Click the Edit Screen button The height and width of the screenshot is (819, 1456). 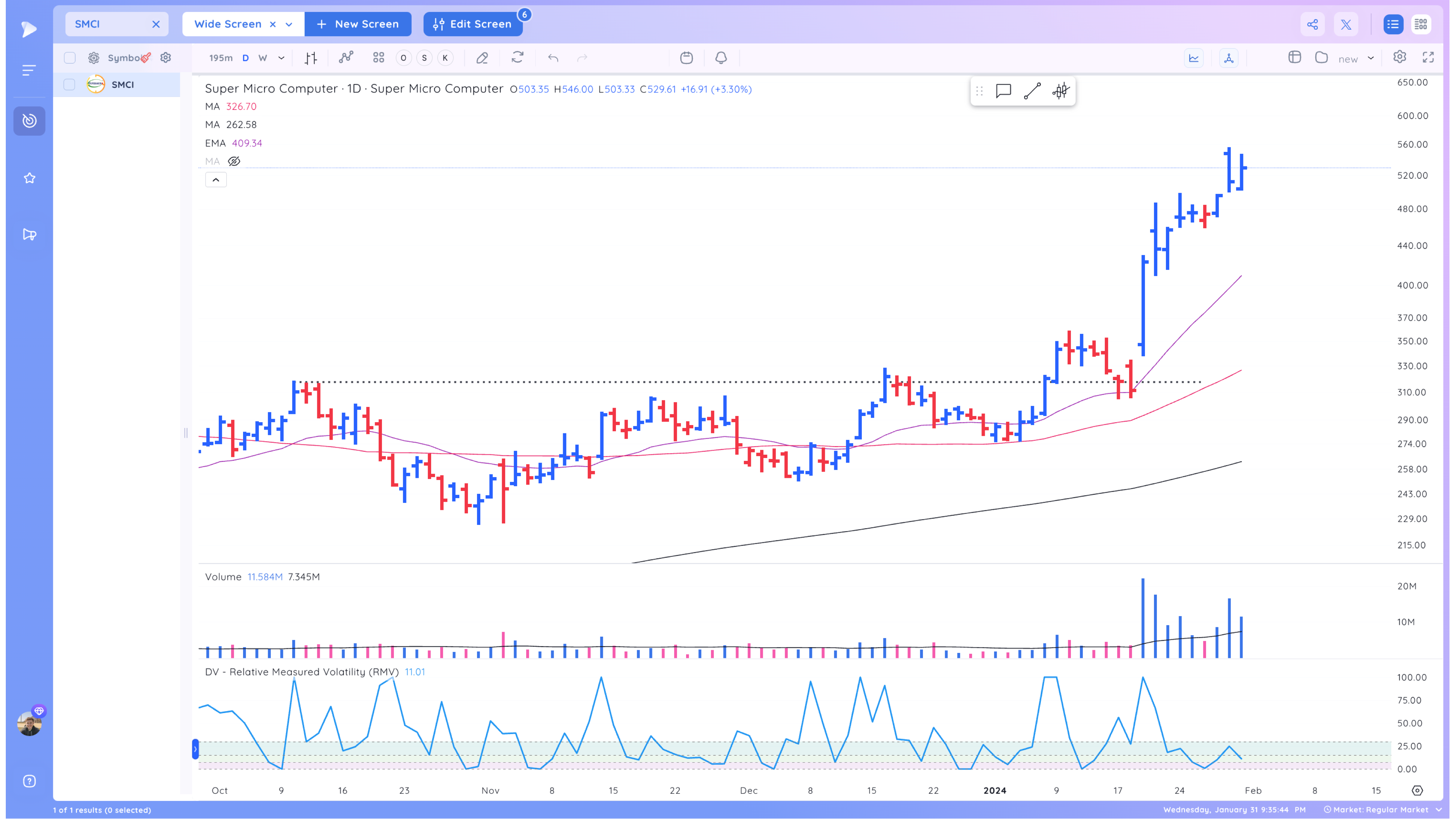(473, 24)
